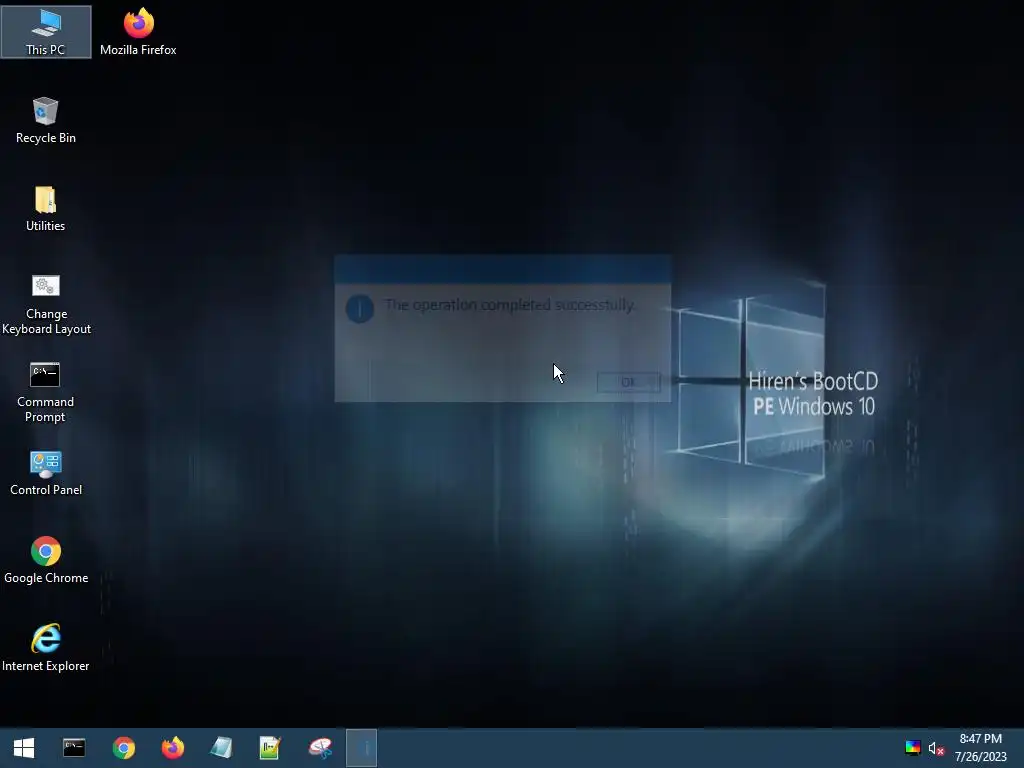Open the clock showing 8:47 PM
This screenshot has height=768, width=1024.
(980, 739)
